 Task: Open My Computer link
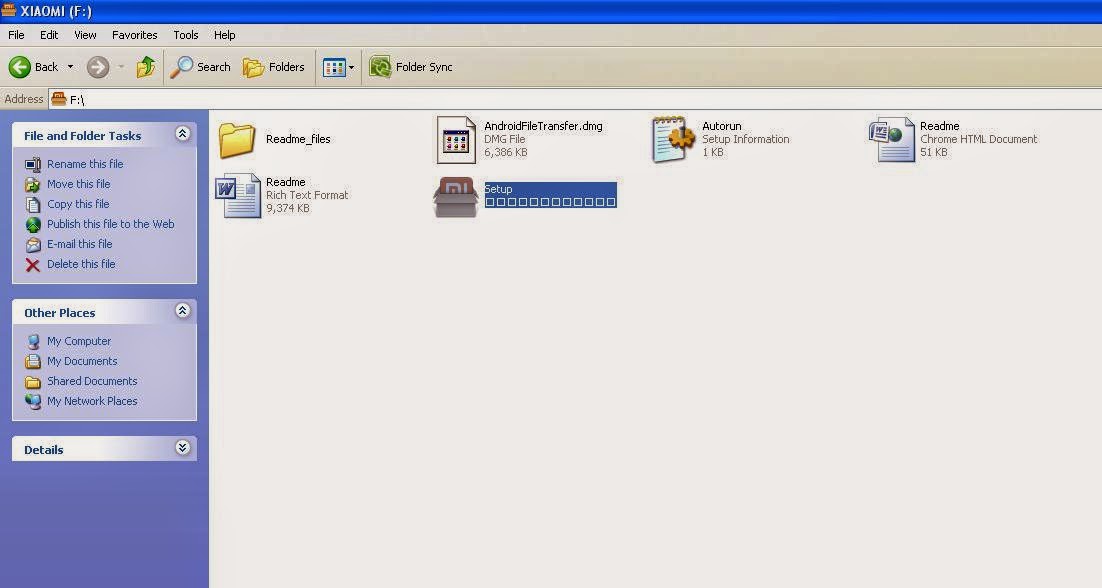coord(79,341)
